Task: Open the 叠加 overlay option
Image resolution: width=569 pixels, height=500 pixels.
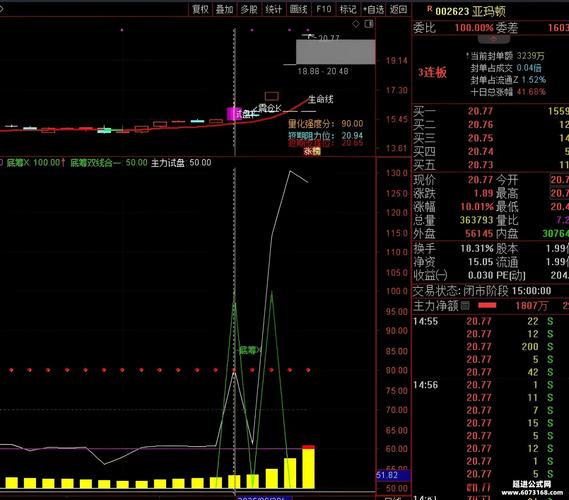Action: coord(224,9)
